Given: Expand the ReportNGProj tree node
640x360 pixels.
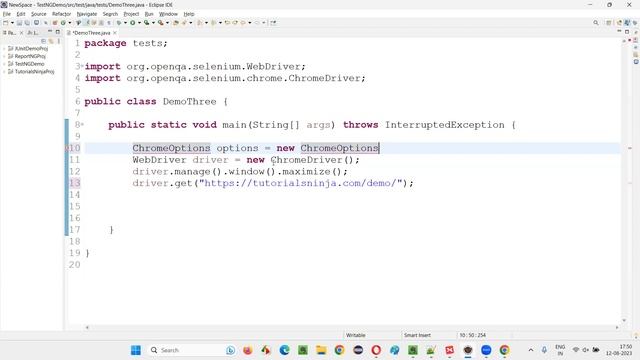Looking at the screenshot, I should [x=4, y=56].
